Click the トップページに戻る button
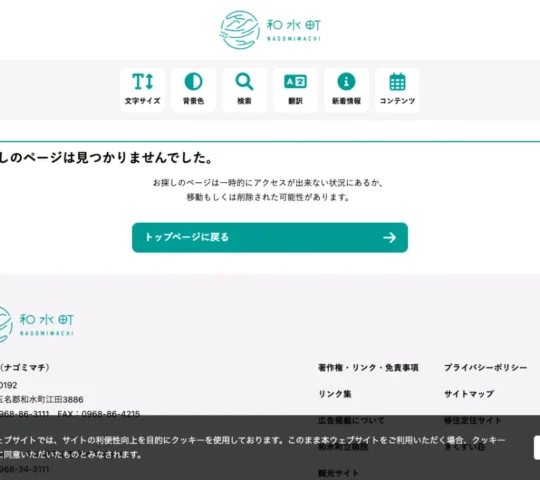The height and width of the screenshot is (480, 540). point(270,238)
